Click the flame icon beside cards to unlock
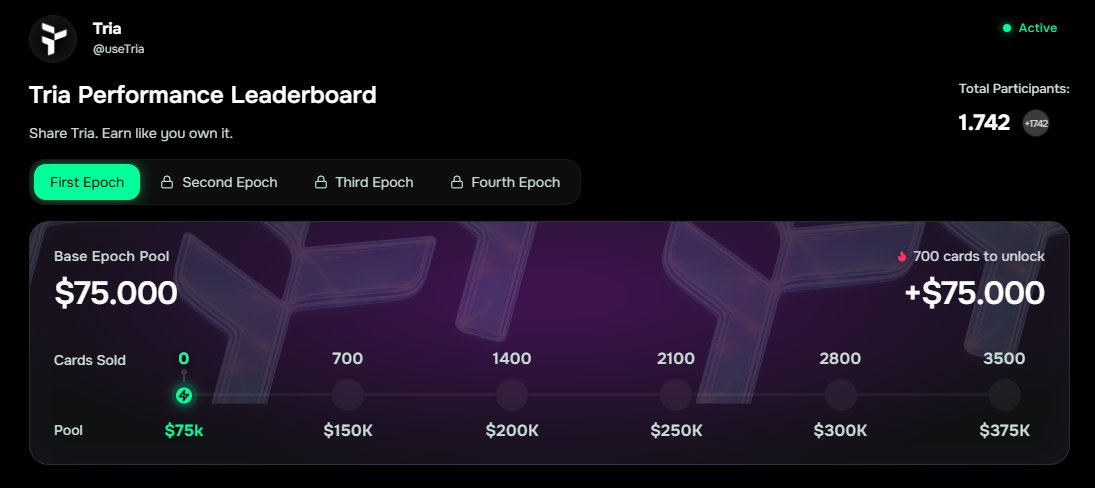This screenshot has width=1095, height=488. pyautogui.click(x=902, y=257)
